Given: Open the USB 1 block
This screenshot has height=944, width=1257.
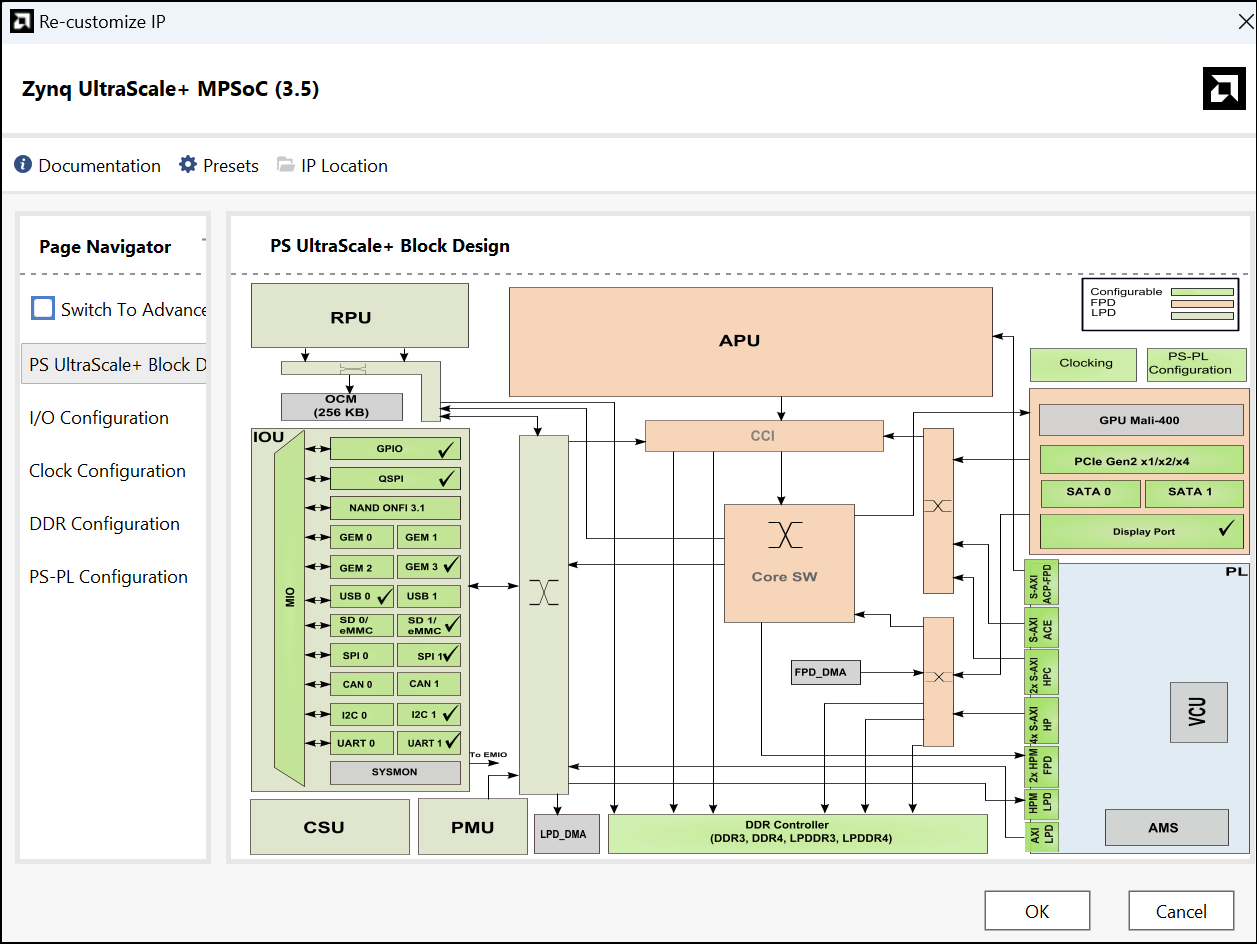Looking at the screenshot, I should point(429,596).
